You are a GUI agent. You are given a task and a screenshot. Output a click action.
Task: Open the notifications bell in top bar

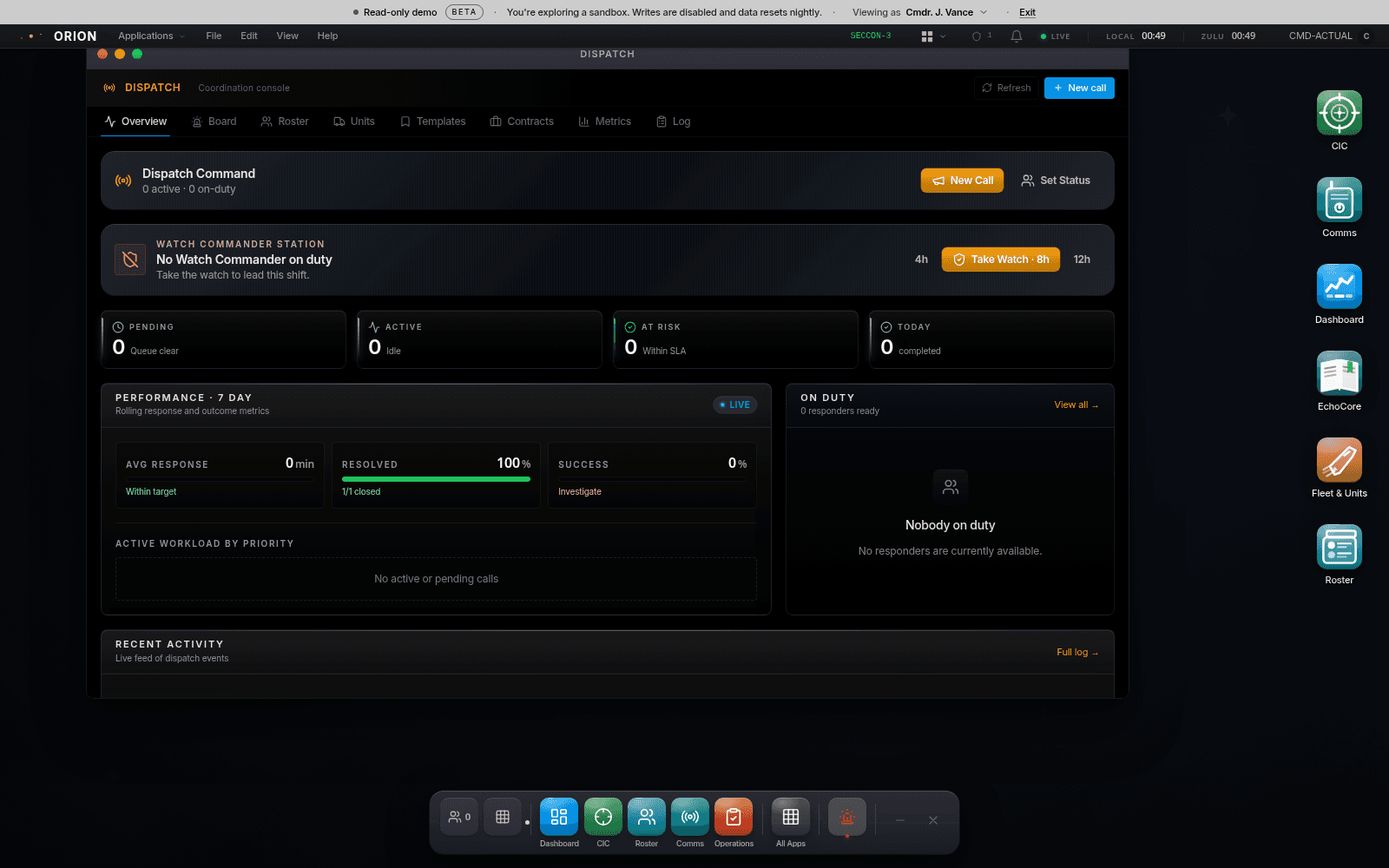click(x=1017, y=36)
